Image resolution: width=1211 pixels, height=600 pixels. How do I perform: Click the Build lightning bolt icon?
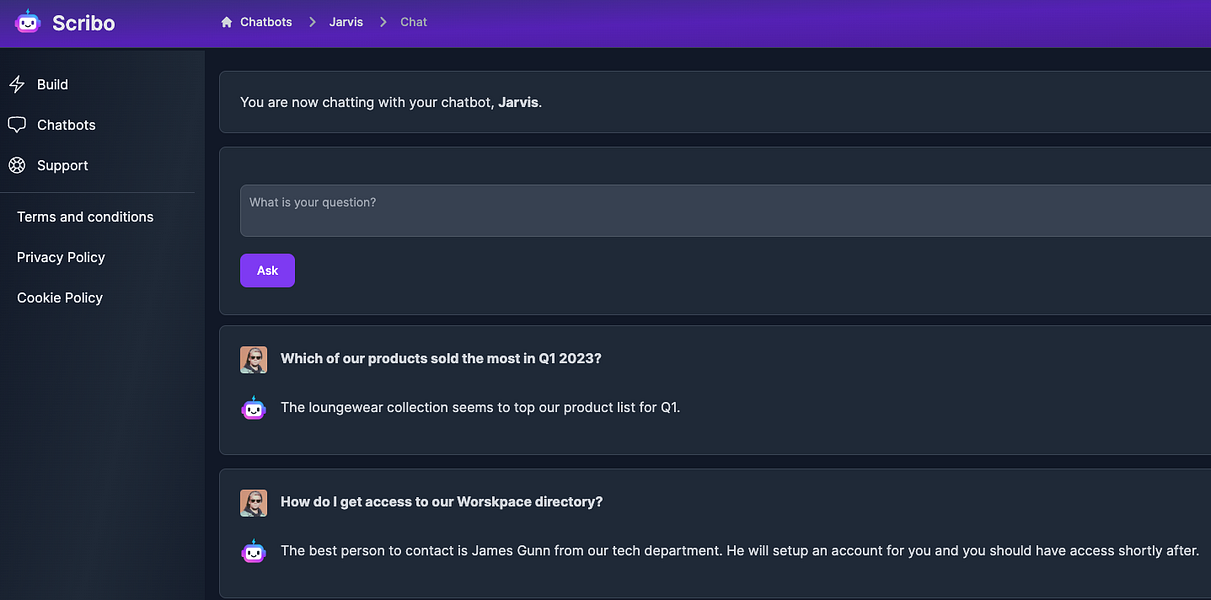[x=16, y=85]
